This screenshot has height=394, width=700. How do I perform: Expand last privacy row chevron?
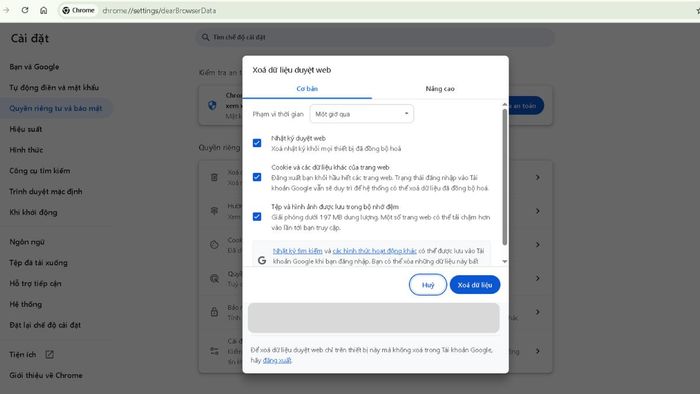point(538,351)
